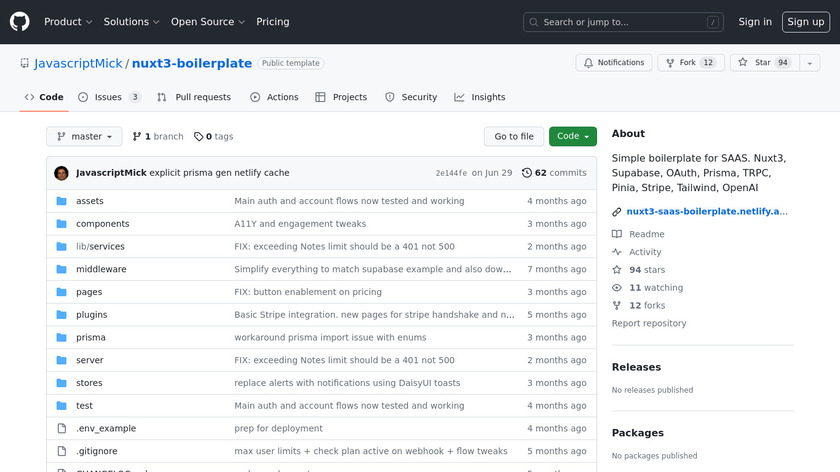Screen dimensions: 840x472
Task: Open the nuxt3-saas-boilerplate netlify link
Action: tap(706, 212)
